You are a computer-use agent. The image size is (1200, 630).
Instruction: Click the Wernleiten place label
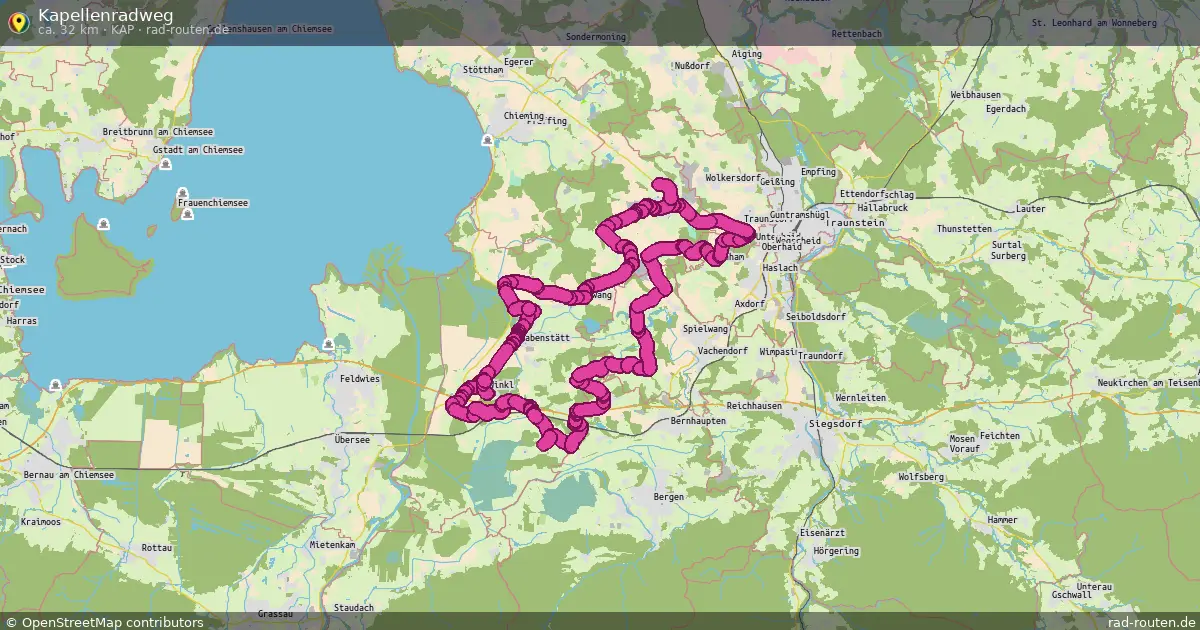[860, 398]
